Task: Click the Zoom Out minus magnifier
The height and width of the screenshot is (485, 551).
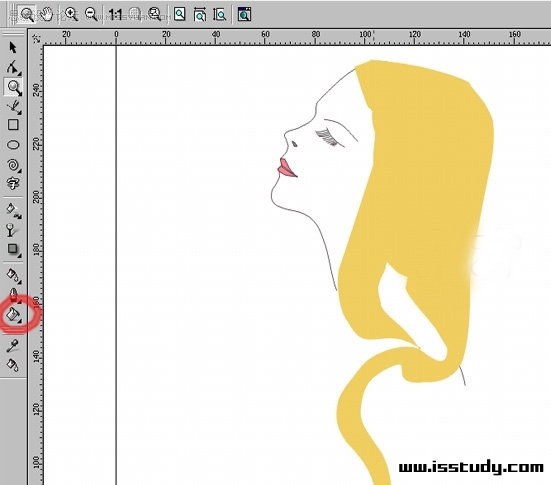Action: (91, 14)
